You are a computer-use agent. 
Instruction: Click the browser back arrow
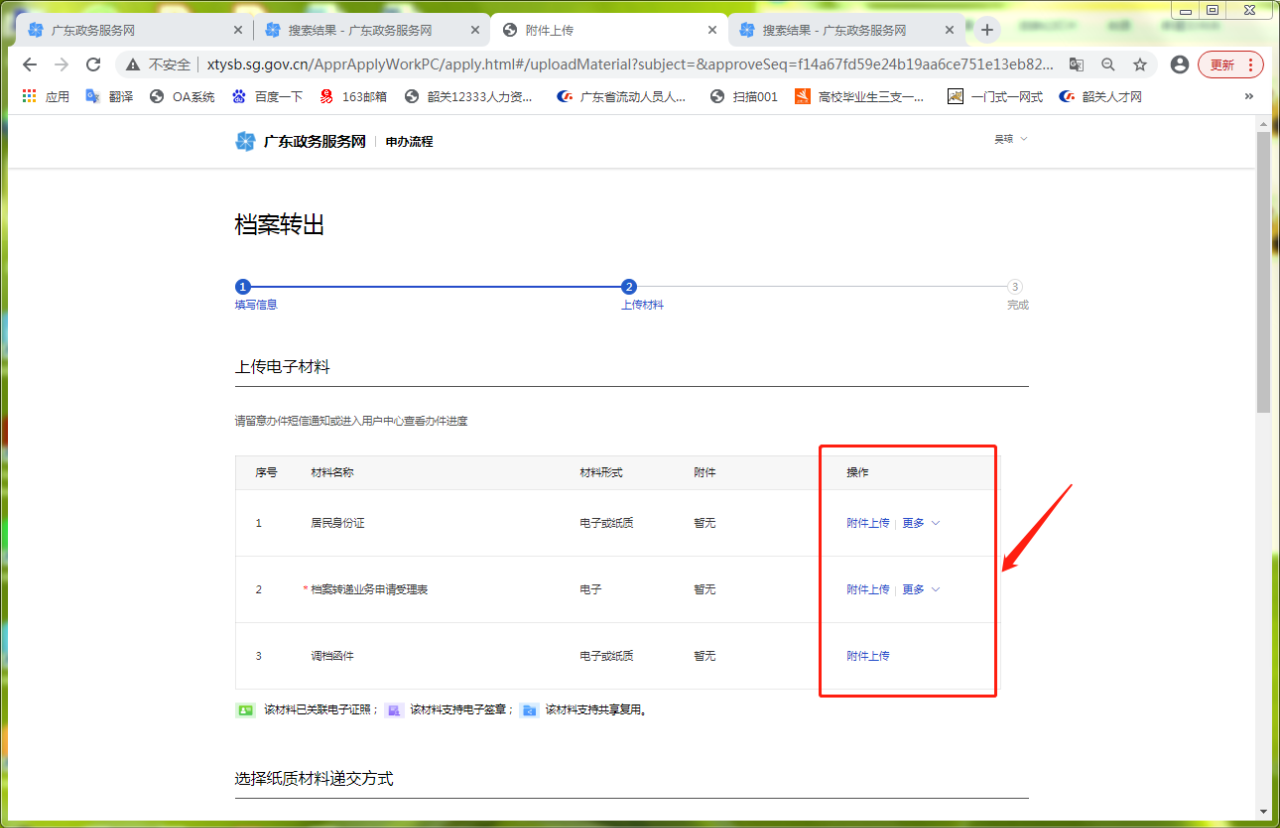(29, 65)
